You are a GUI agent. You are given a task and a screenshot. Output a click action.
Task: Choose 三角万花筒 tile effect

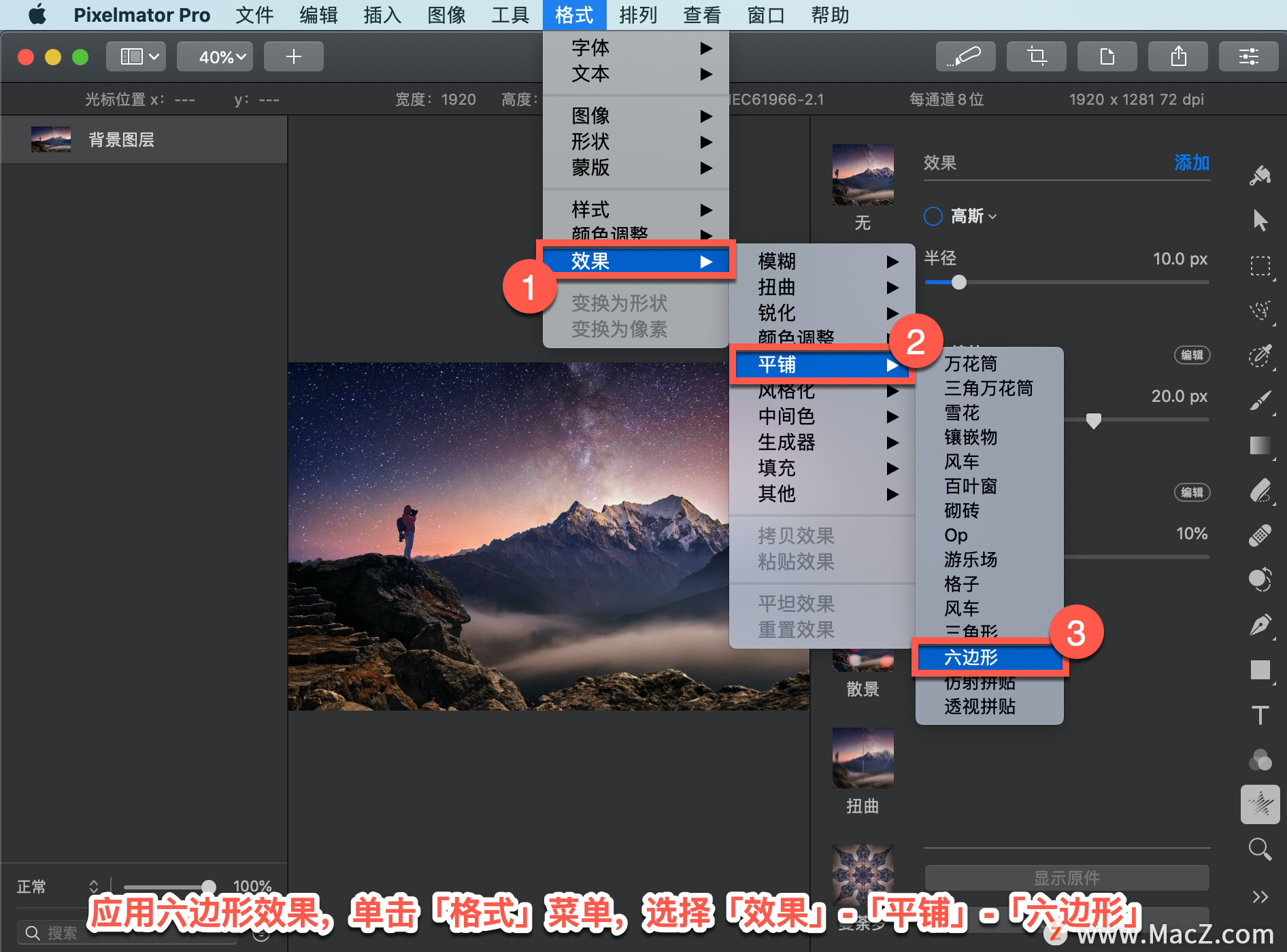(990, 388)
